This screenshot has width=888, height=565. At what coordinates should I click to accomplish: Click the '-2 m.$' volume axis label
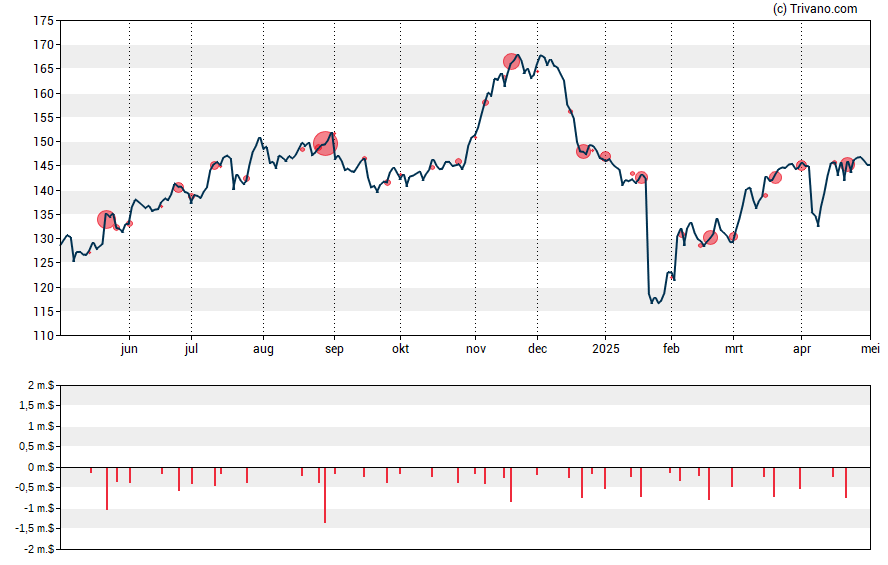click(39, 549)
